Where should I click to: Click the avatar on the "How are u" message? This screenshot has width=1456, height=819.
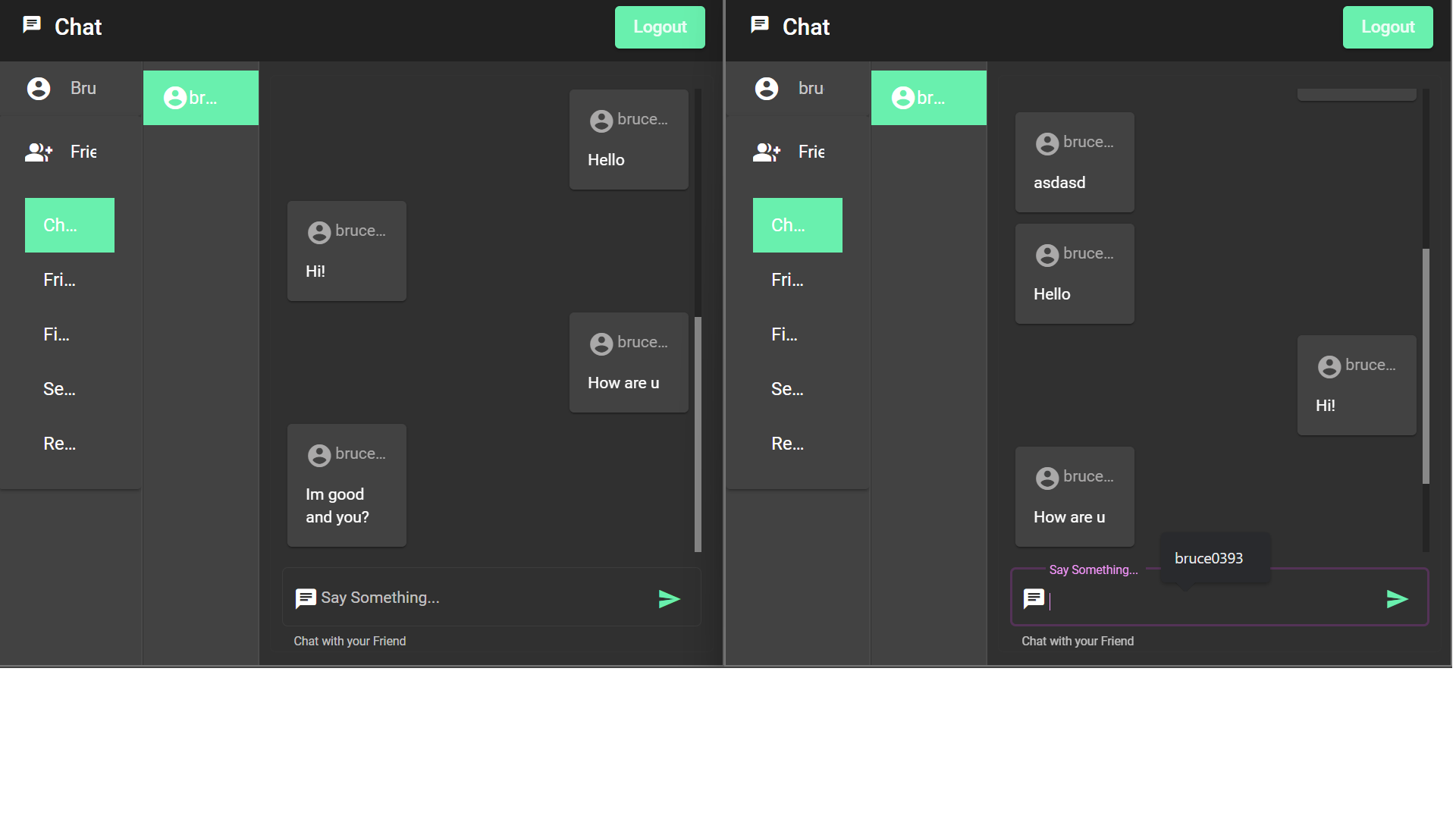[x=601, y=344]
